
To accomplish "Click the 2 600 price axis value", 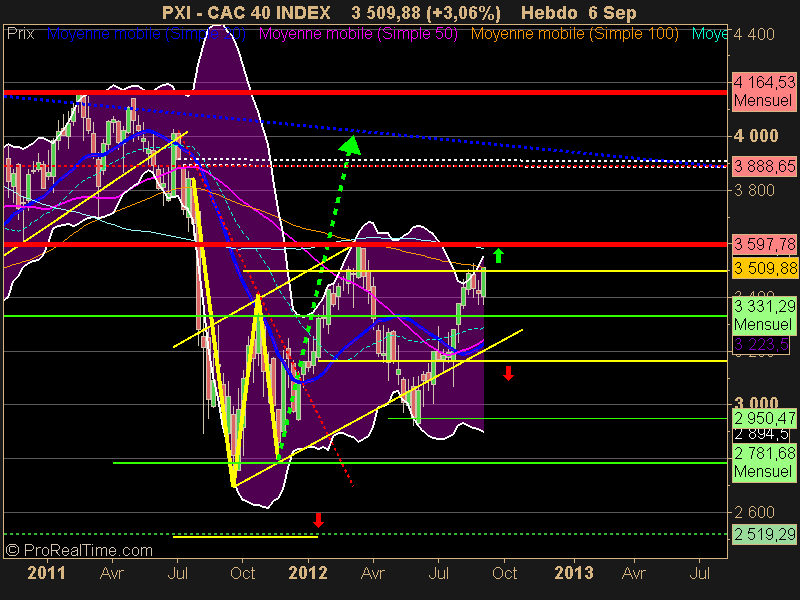I will click(754, 512).
